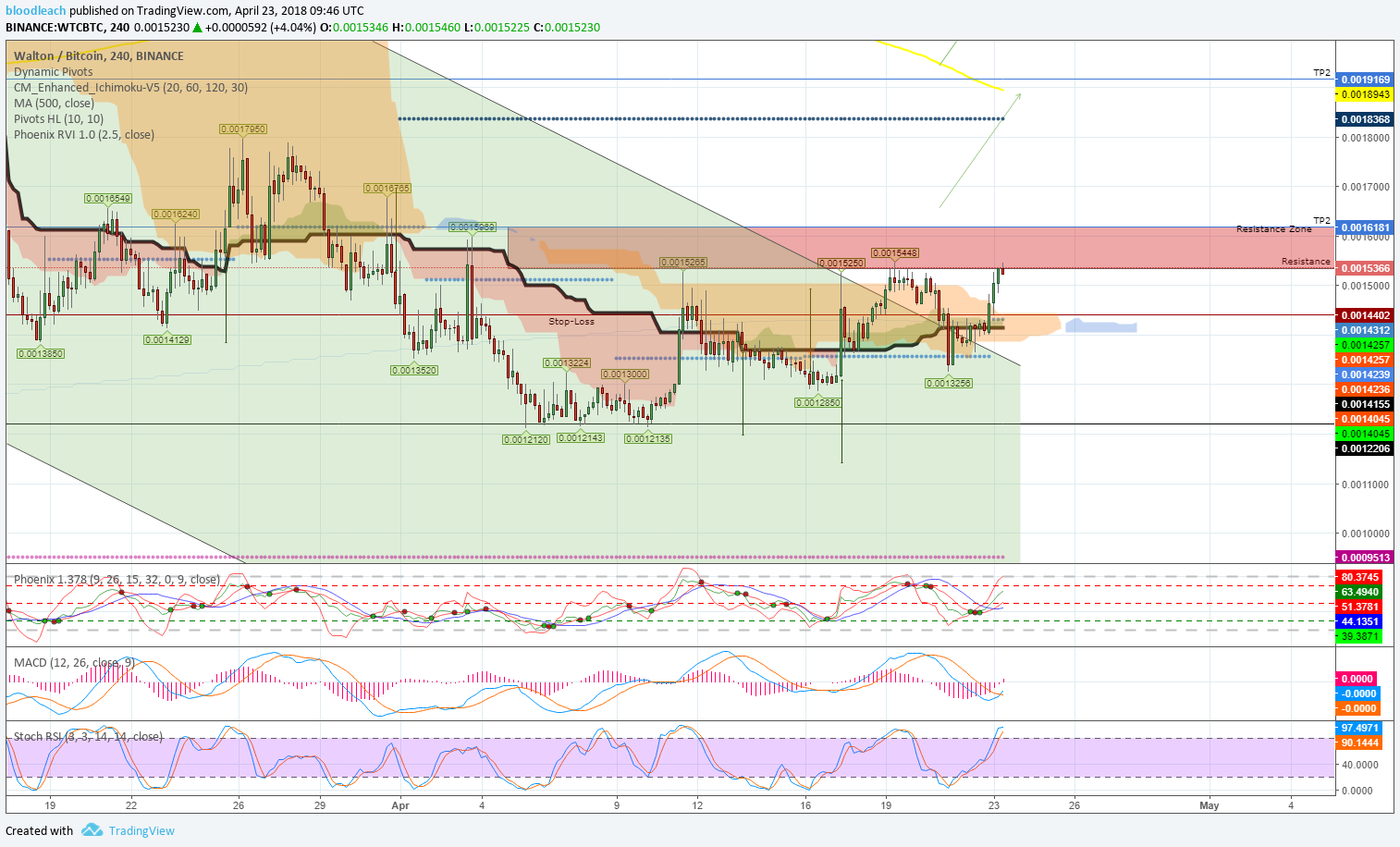Click the 16 date on the time axis
This screenshot has height=847, width=1400.
tap(805, 805)
